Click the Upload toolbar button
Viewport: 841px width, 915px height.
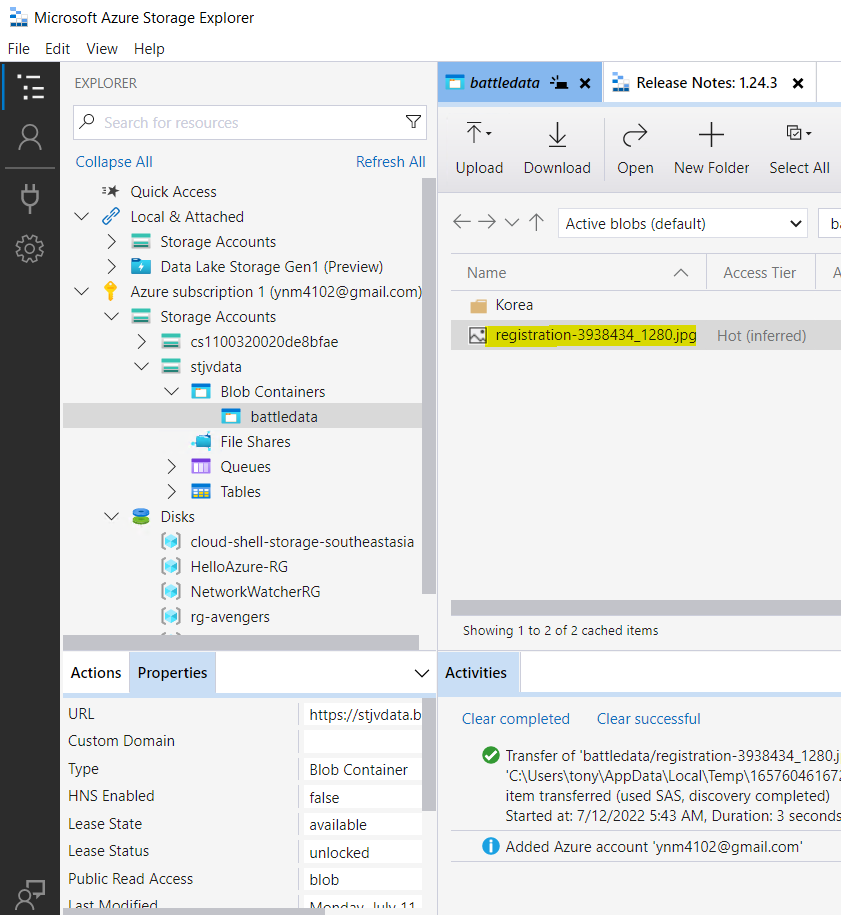coord(479,149)
